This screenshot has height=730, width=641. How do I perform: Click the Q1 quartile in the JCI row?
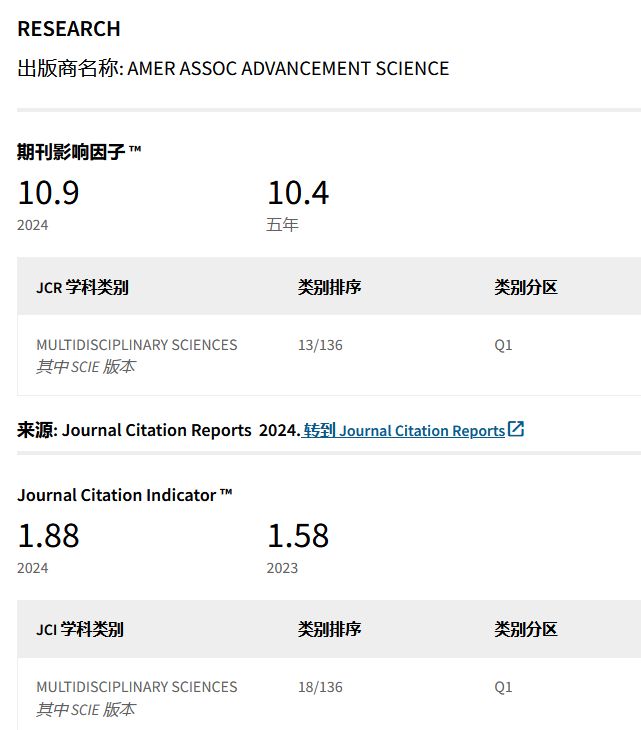tap(503, 687)
